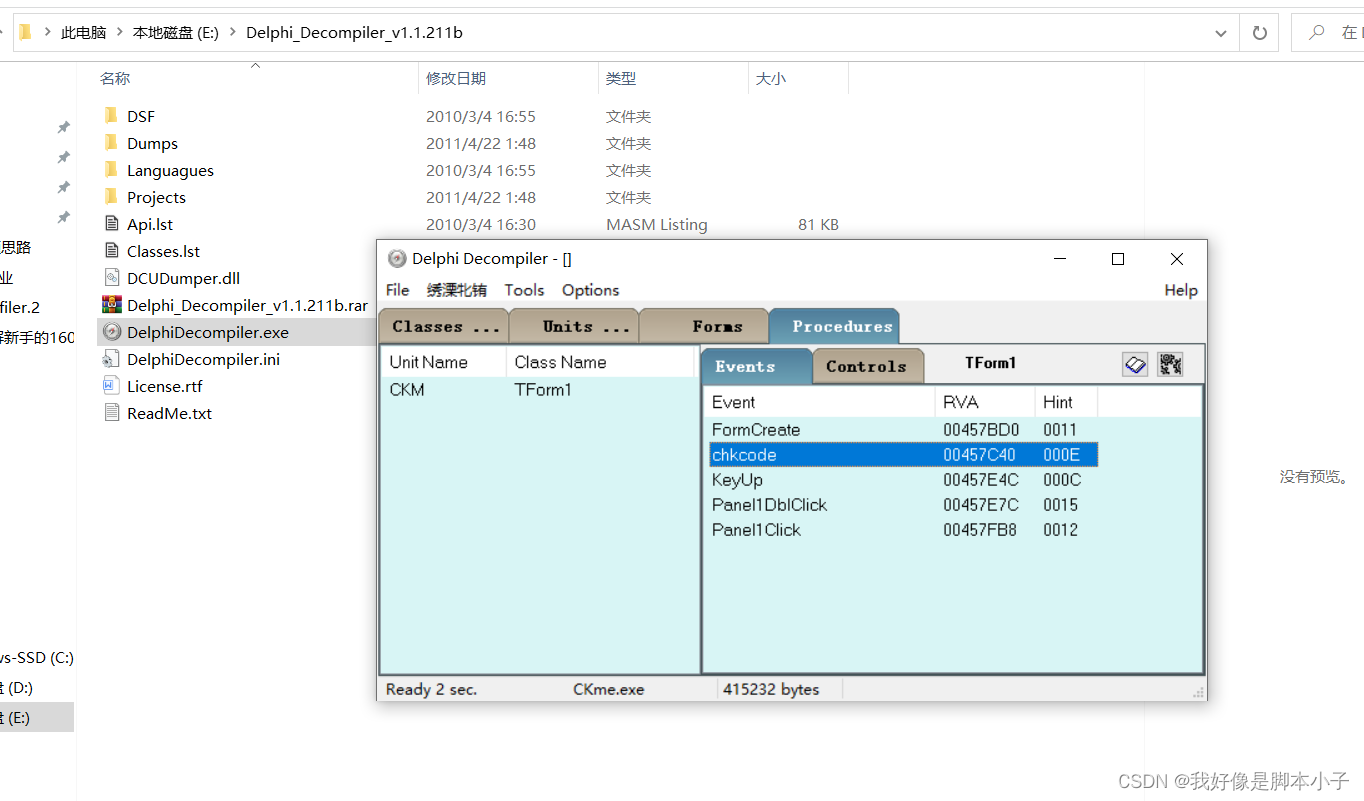1364x801 pixels.
Task: Sort by the Class Name column header
Action: pos(600,362)
